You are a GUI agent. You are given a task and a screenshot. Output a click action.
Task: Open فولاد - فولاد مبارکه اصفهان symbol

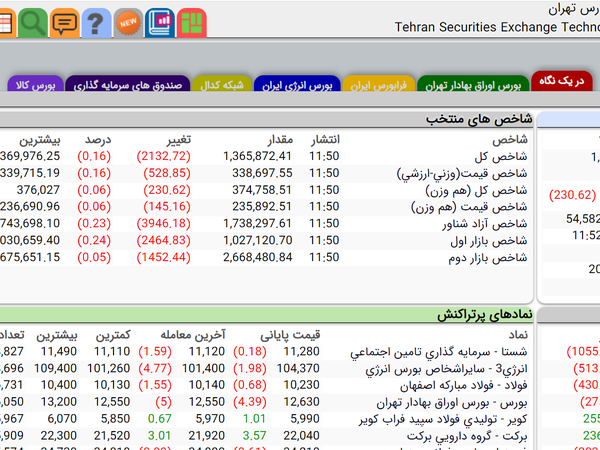click(x=463, y=385)
